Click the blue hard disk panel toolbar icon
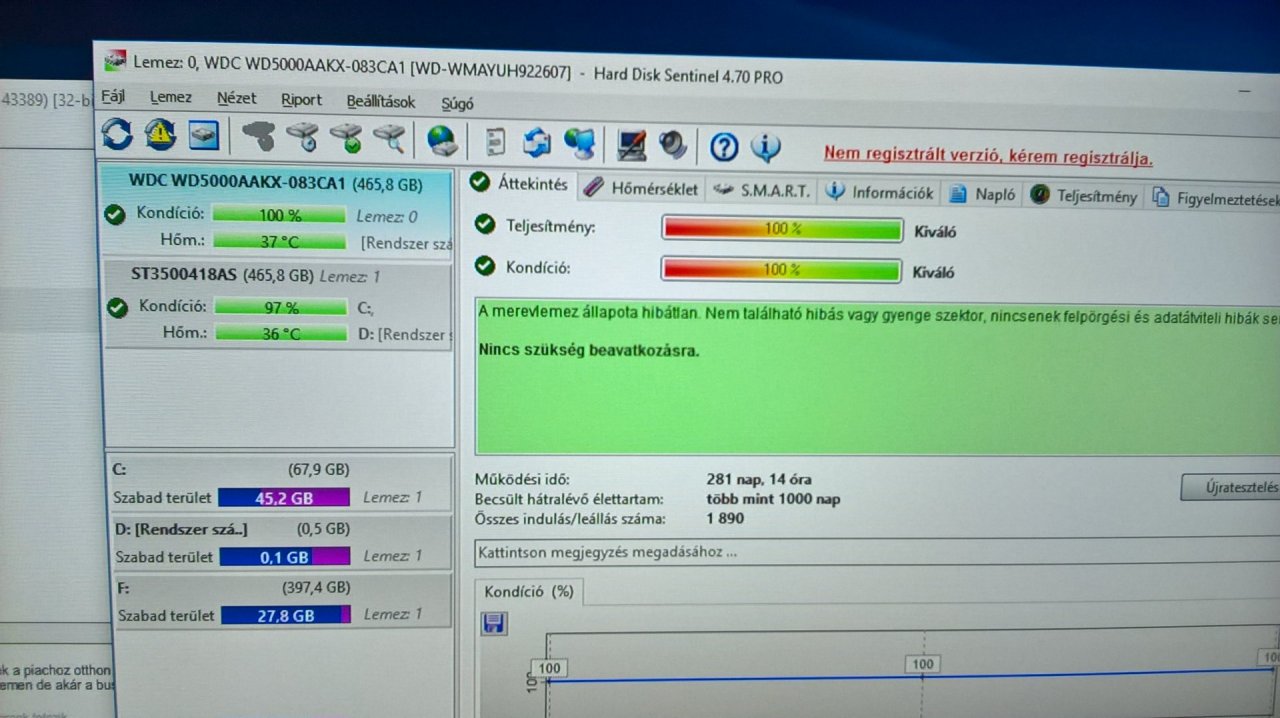 click(204, 135)
